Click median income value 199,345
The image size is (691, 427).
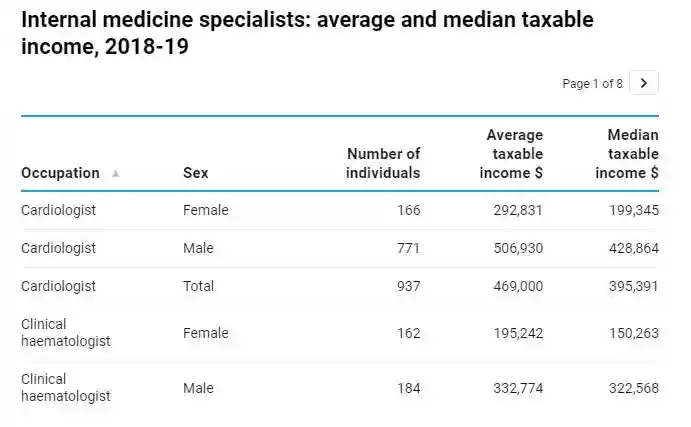tap(634, 210)
